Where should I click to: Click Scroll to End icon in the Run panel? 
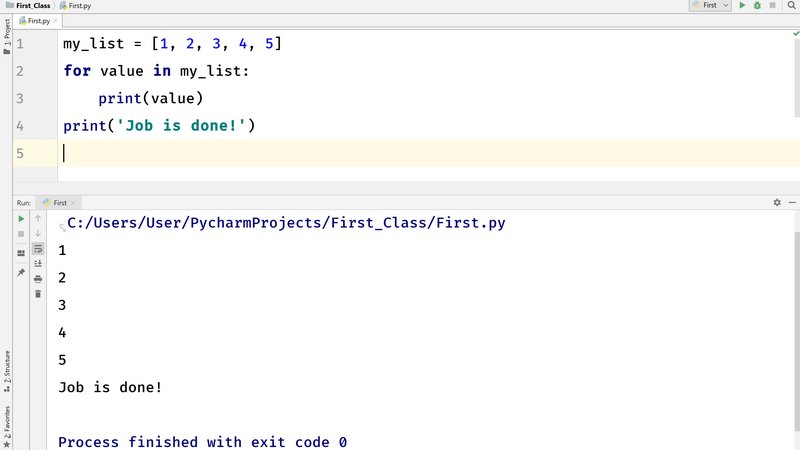[x=38, y=263]
